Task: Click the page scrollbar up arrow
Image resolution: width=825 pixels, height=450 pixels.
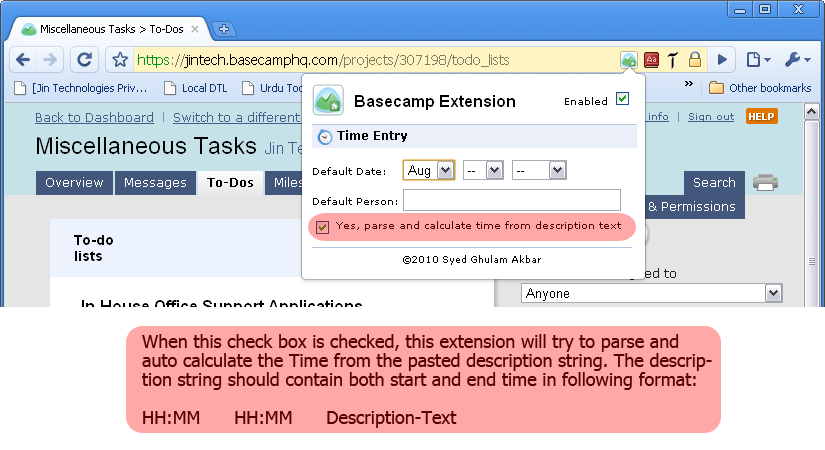Action: [811, 112]
